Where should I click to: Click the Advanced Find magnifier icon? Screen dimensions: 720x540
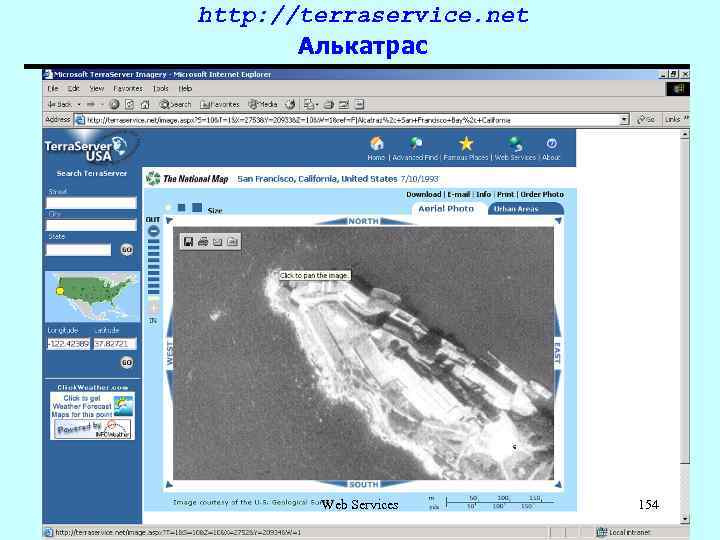tap(416, 144)
